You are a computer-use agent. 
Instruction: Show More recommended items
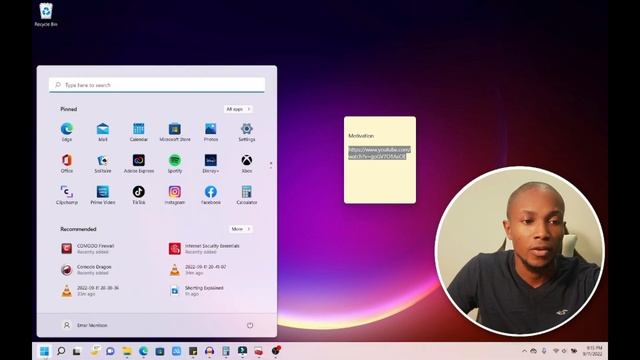point(240,229)
